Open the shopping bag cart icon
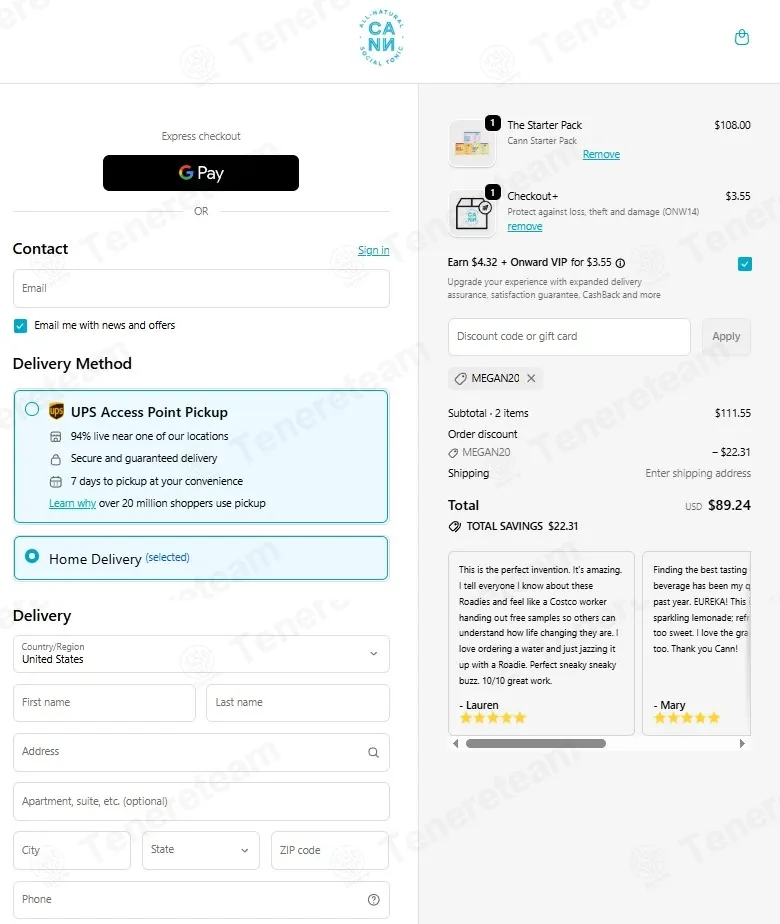Image resolution: width=780 pixels, height=924 pixels. 742,38
